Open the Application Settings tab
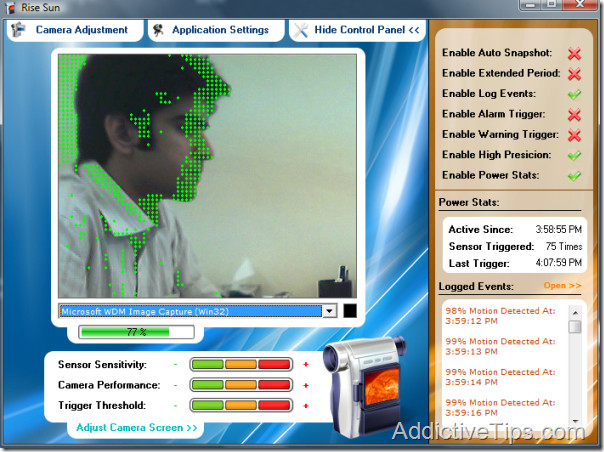 pos(216,30)
